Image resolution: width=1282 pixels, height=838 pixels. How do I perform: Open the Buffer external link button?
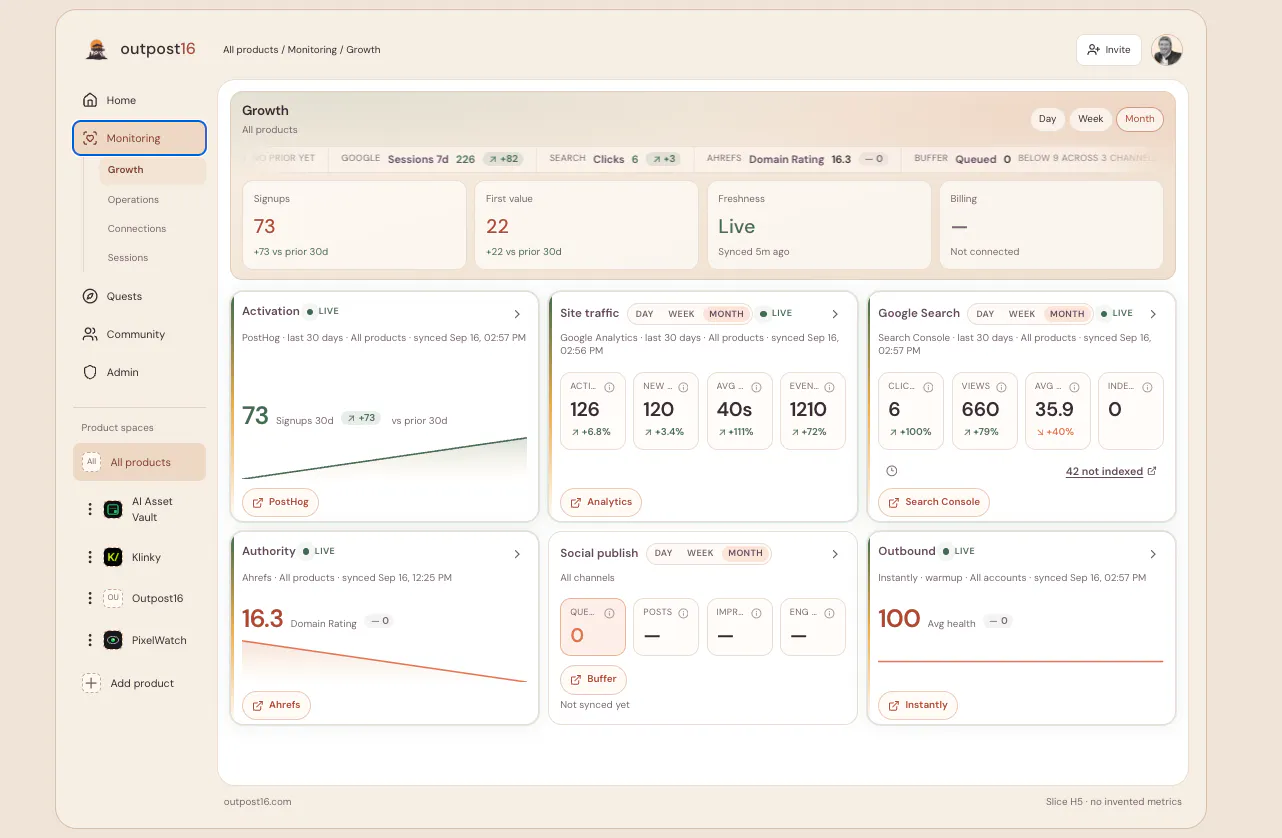click(594, 679)
